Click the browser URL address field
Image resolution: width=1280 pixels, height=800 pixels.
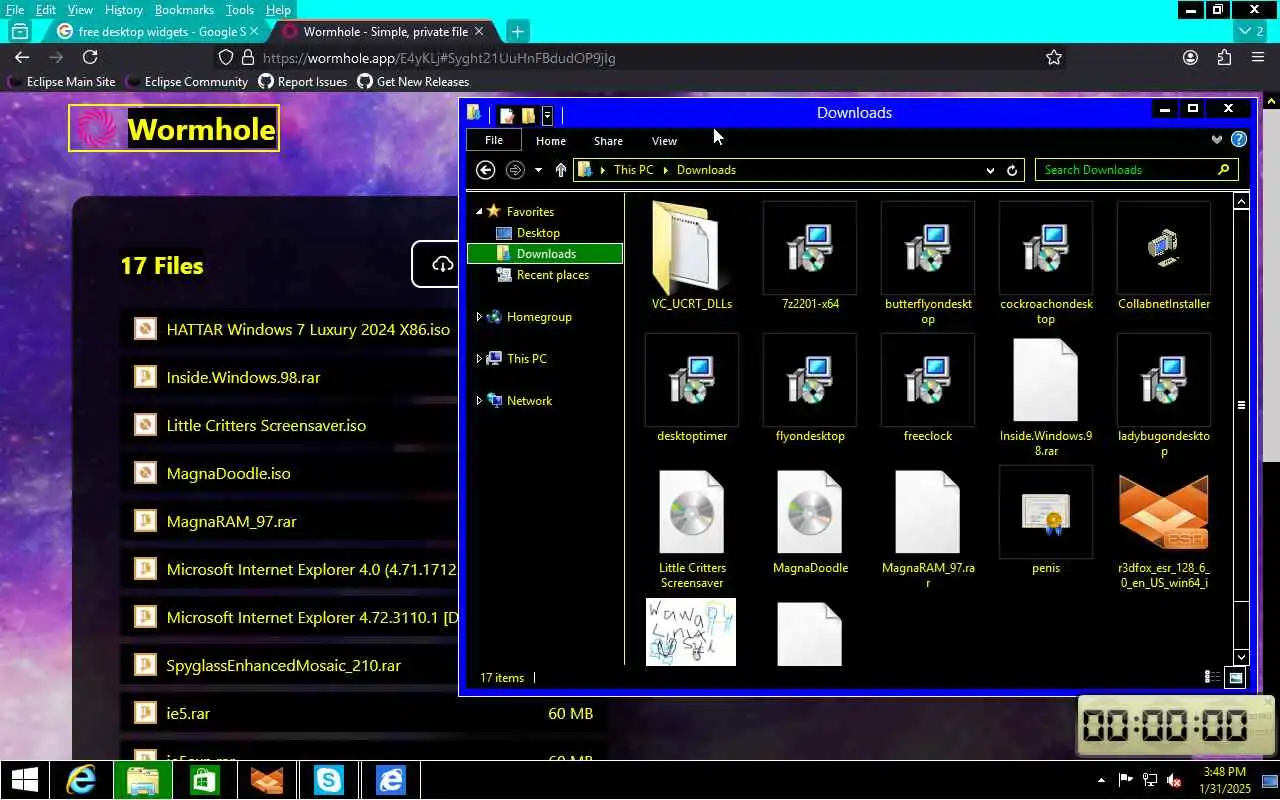pyautogui.click(x=640, y=58)
